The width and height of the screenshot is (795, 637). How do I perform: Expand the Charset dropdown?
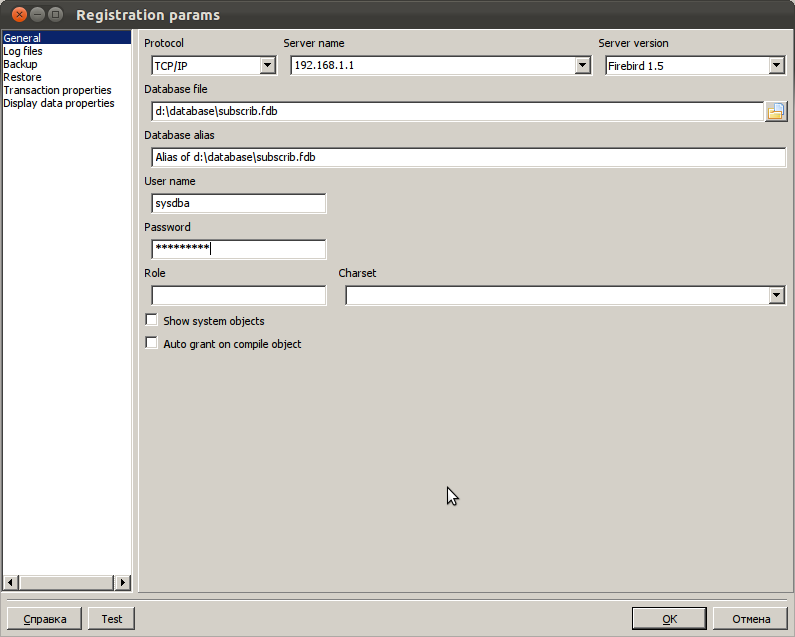pyautogui.click(x=776, y=295)
